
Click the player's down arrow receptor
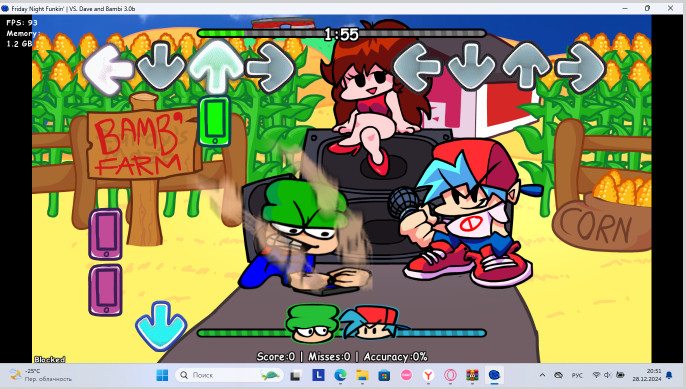471,67
